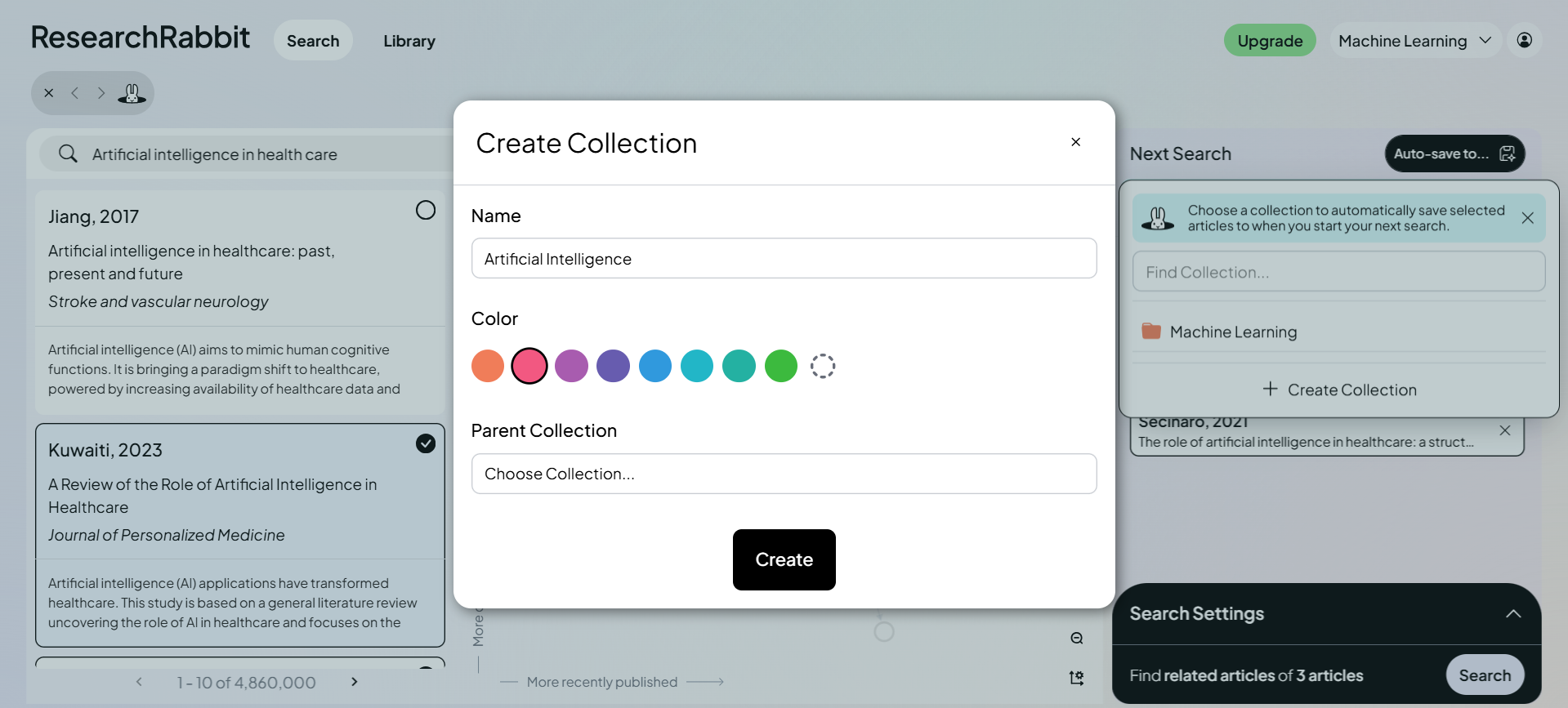Click the magnifier icon in search box

pyautogui.click(x=68, y=154)
